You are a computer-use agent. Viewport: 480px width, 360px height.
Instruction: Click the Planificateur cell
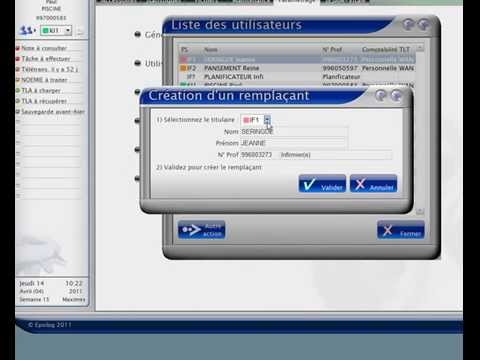point(341,77)
